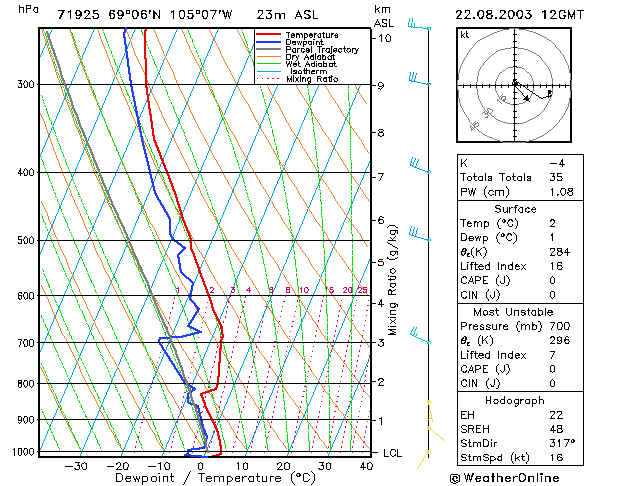This screenshot has width=629, height=486.
Task: Click 'CAPE (J)' in the Surface section
Action: point(485,281)
